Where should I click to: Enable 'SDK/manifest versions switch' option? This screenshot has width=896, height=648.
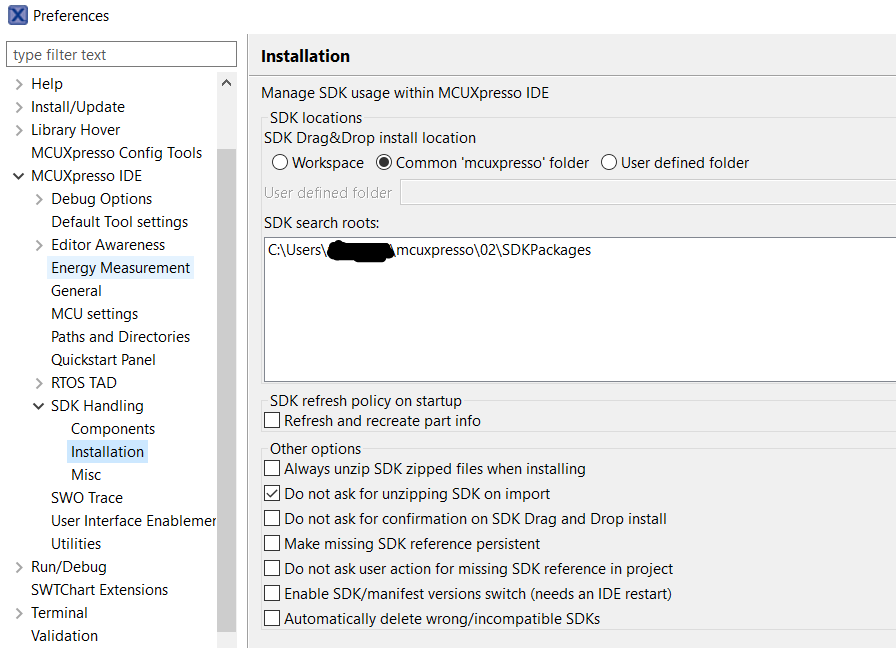point(271,593)
